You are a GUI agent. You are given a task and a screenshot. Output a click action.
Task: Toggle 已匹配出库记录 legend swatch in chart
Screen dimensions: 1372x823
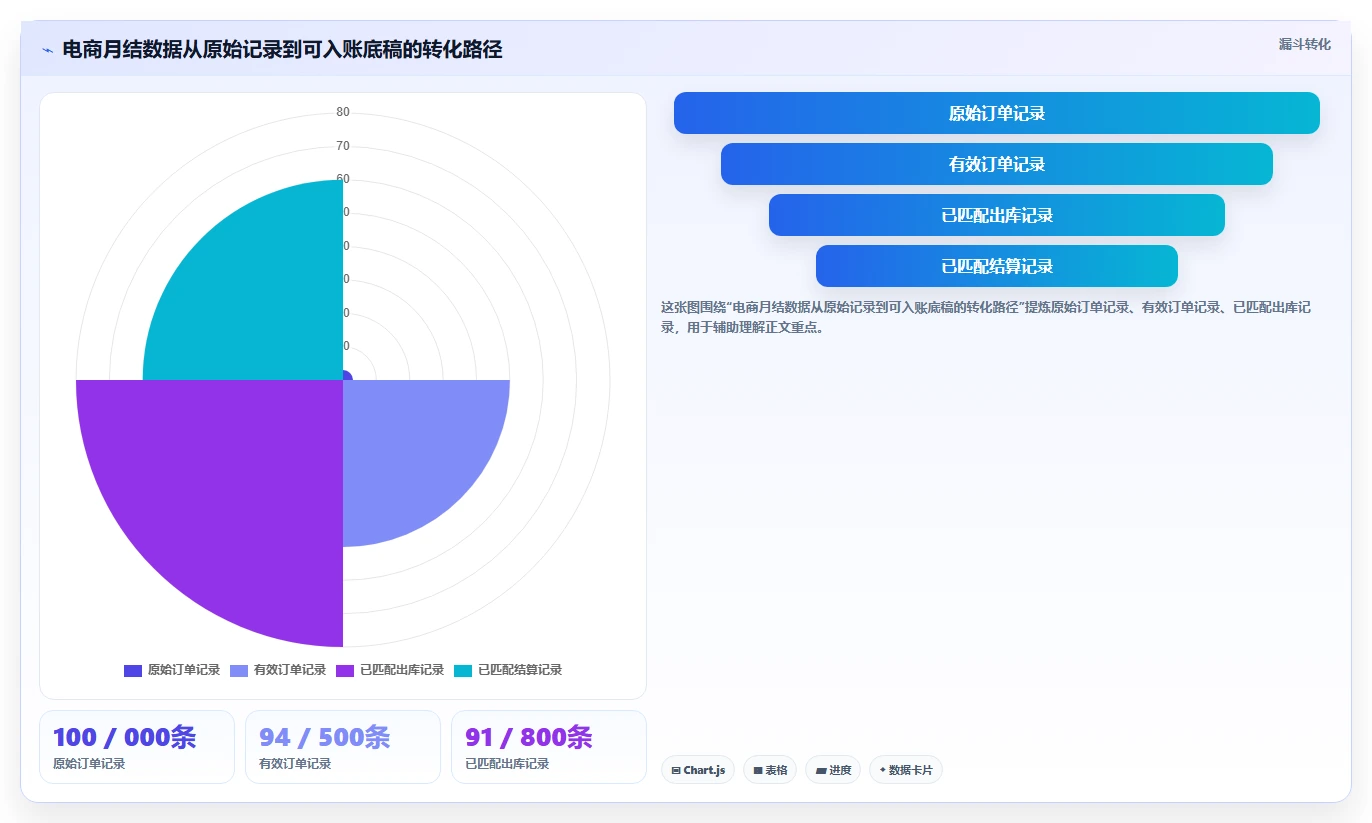[345, 670]
